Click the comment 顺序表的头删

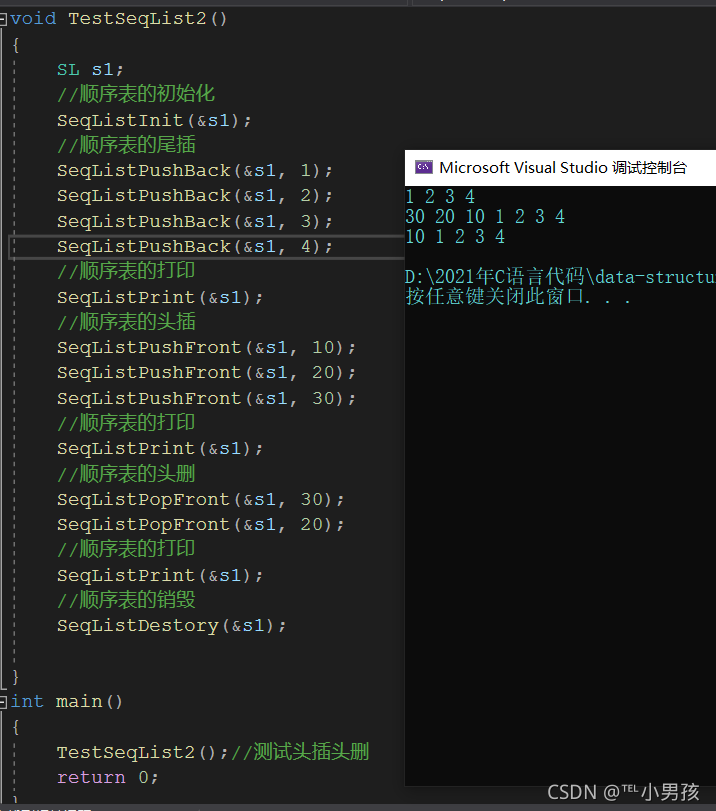[126, 474]
